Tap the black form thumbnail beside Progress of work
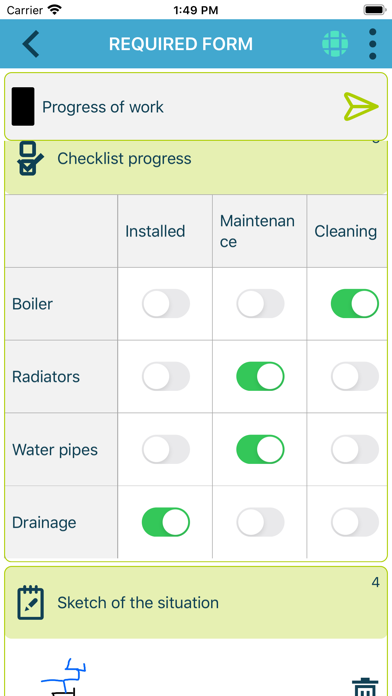 click(x=23, y=107)
